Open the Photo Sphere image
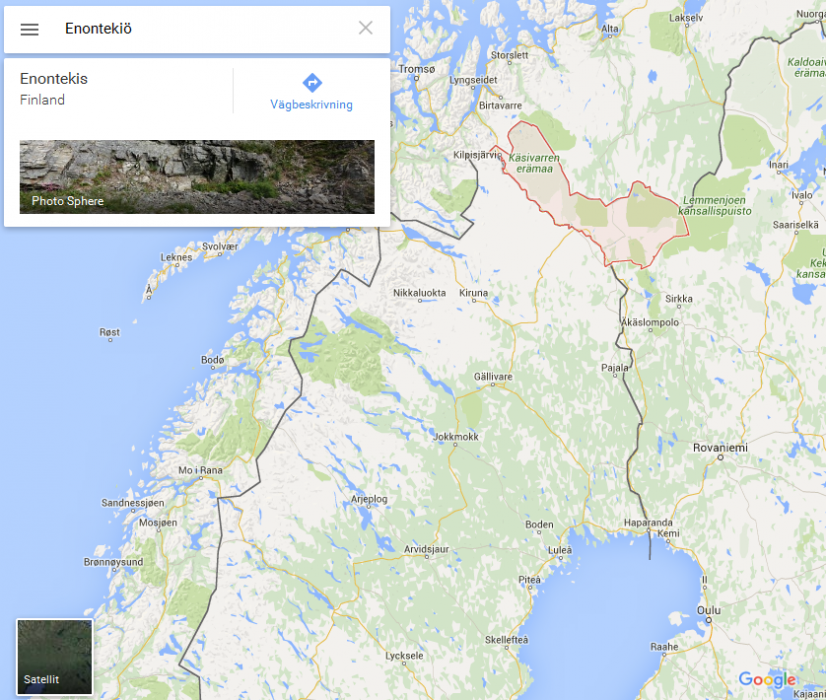The height and width of the screenshot is (700, 826). pos(197,177)
